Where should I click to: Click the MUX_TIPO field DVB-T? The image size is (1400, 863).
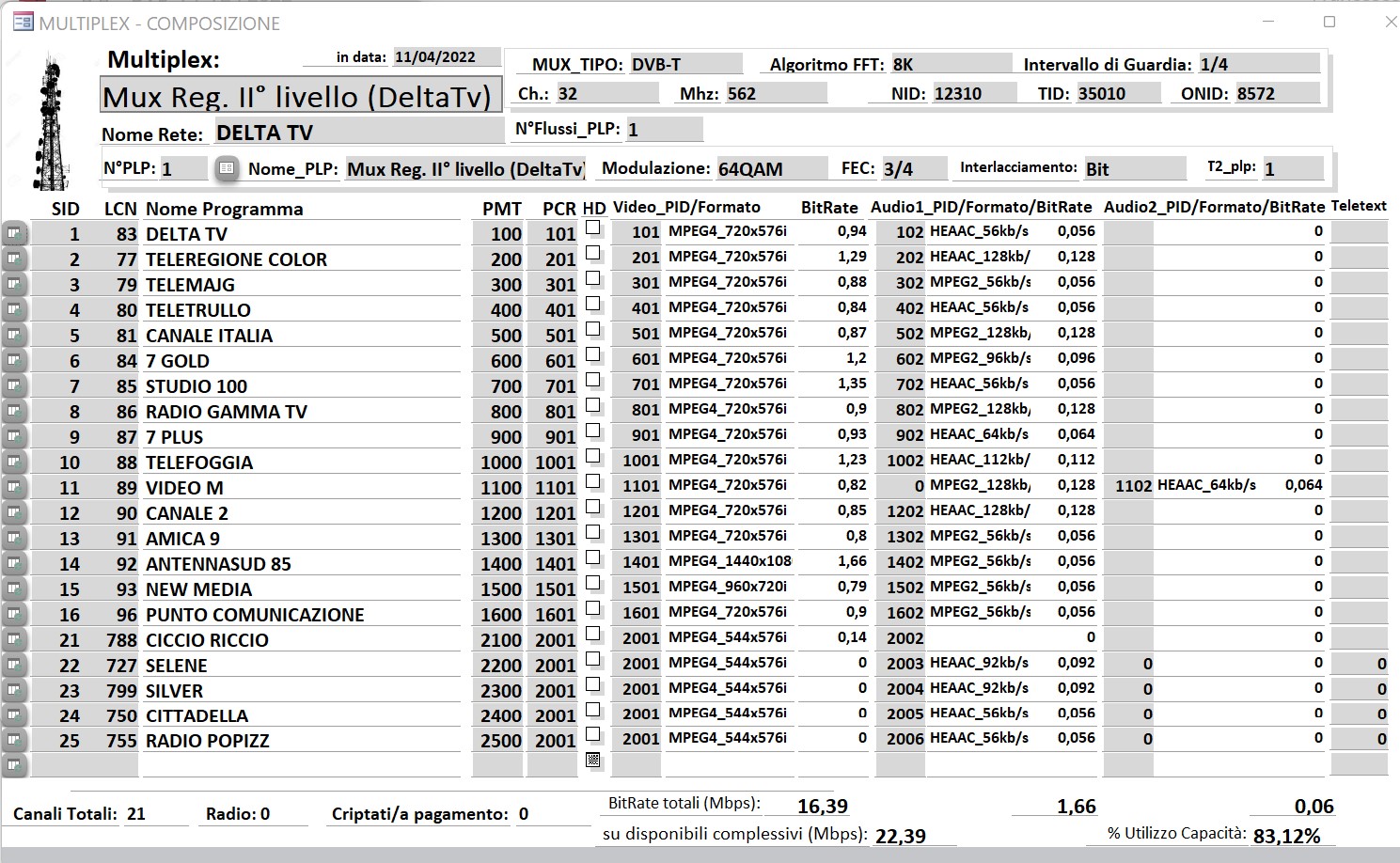tap(685, 64)
